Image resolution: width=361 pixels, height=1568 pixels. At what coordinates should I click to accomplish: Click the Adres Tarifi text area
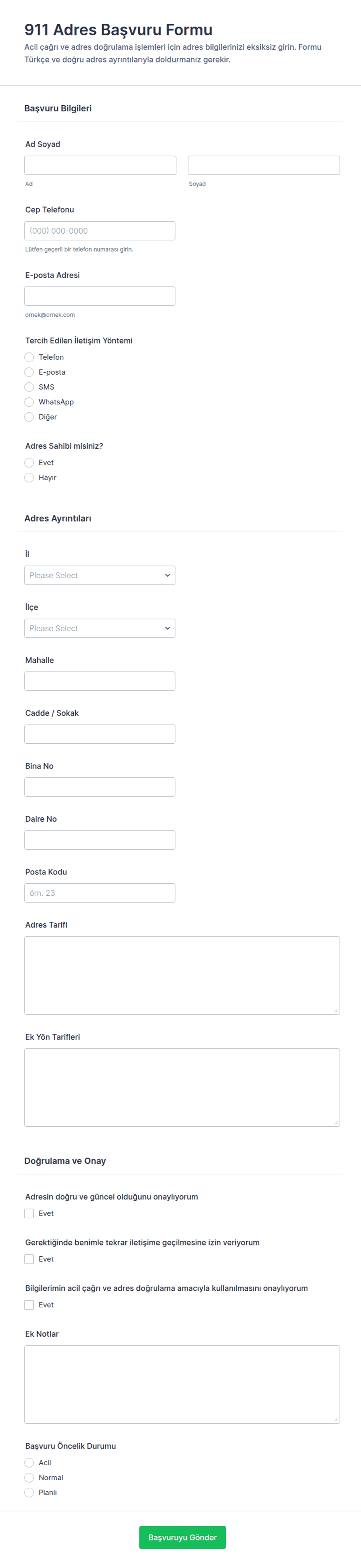pos(182,975)
